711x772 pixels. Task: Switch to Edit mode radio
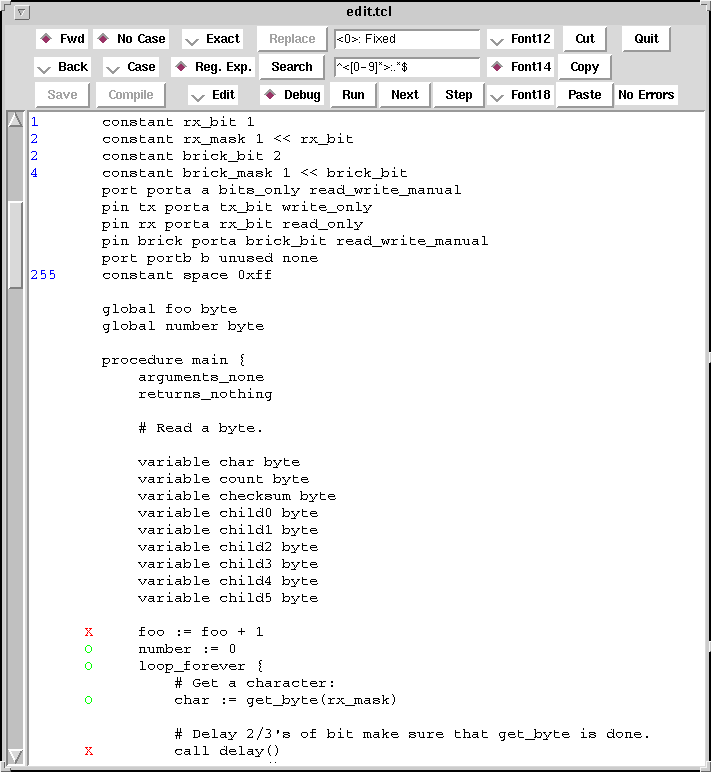pyautogui.click(x=213, y=95)
